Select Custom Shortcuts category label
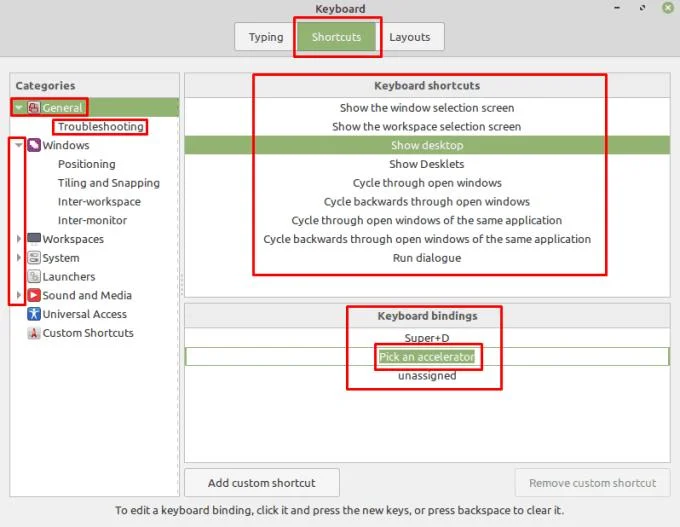 88,333
